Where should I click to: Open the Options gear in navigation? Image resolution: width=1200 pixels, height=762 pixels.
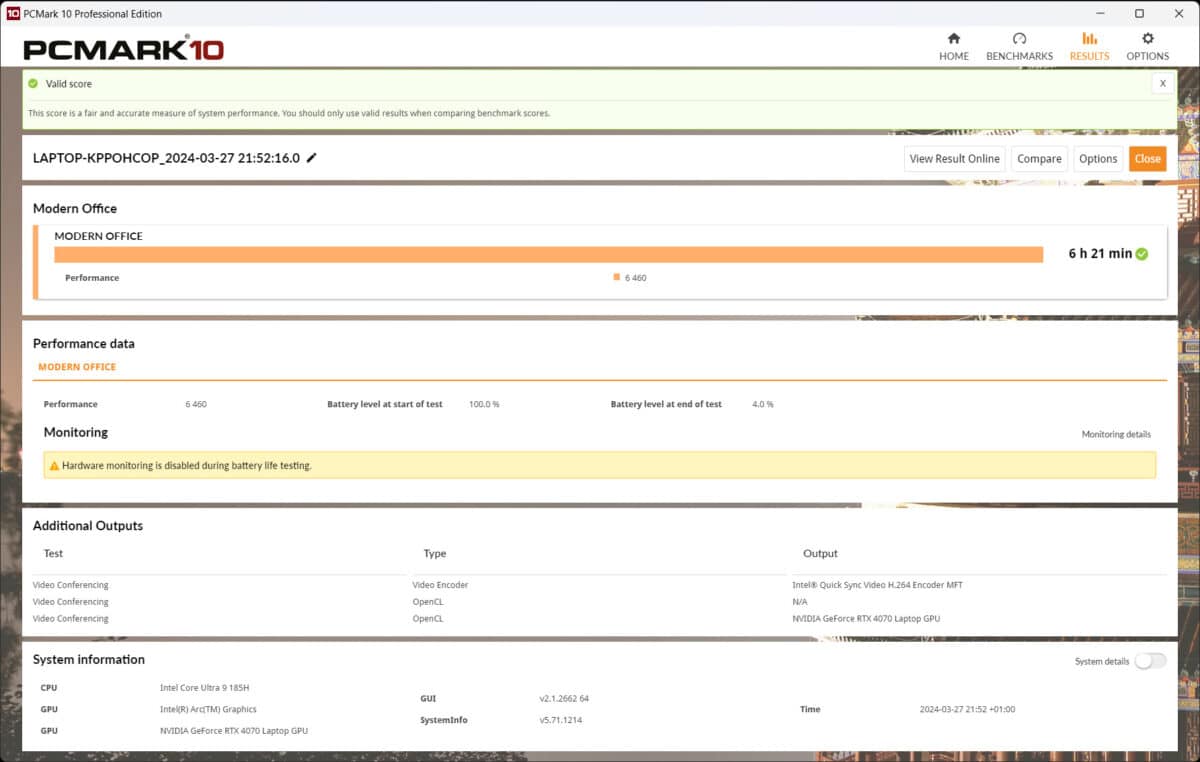1147,46
